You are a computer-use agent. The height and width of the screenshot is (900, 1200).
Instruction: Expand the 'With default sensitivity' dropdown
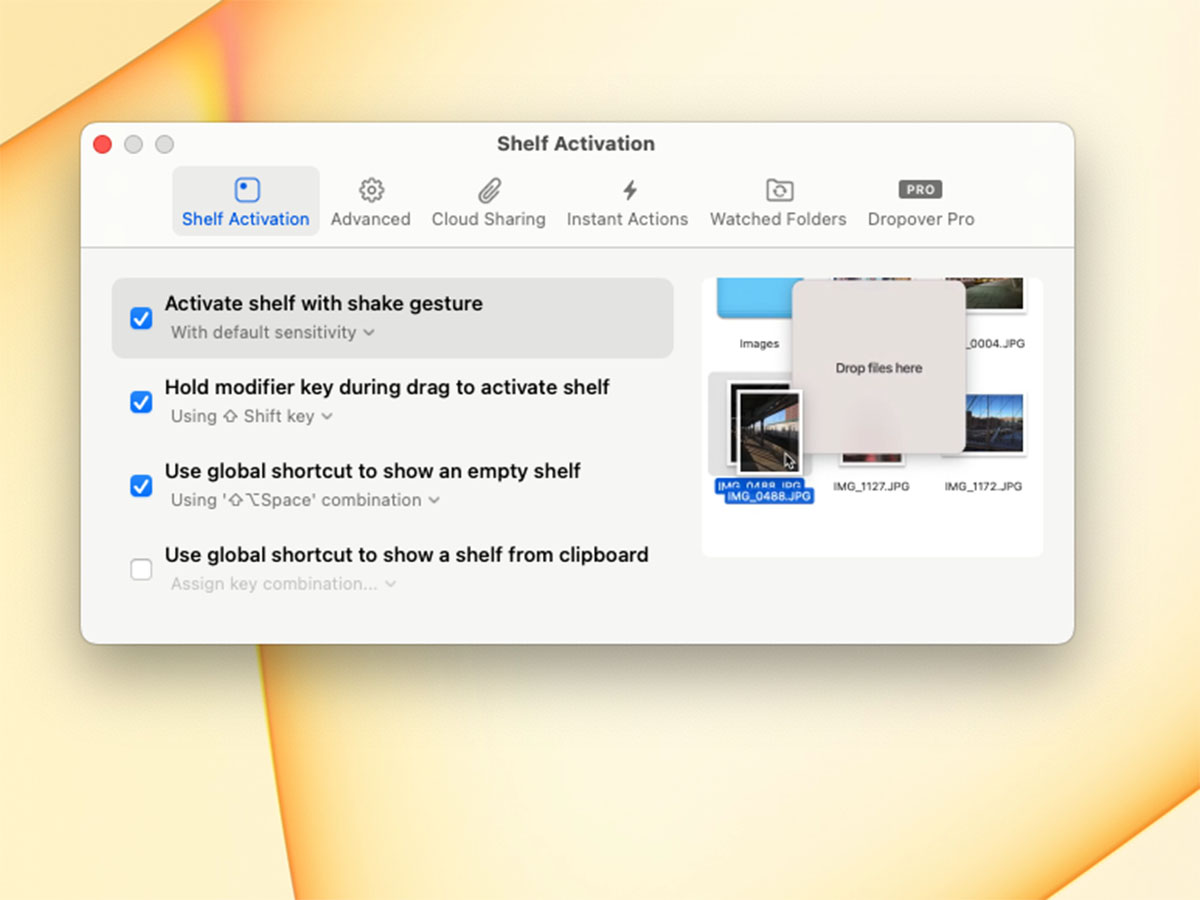[273, 332]
